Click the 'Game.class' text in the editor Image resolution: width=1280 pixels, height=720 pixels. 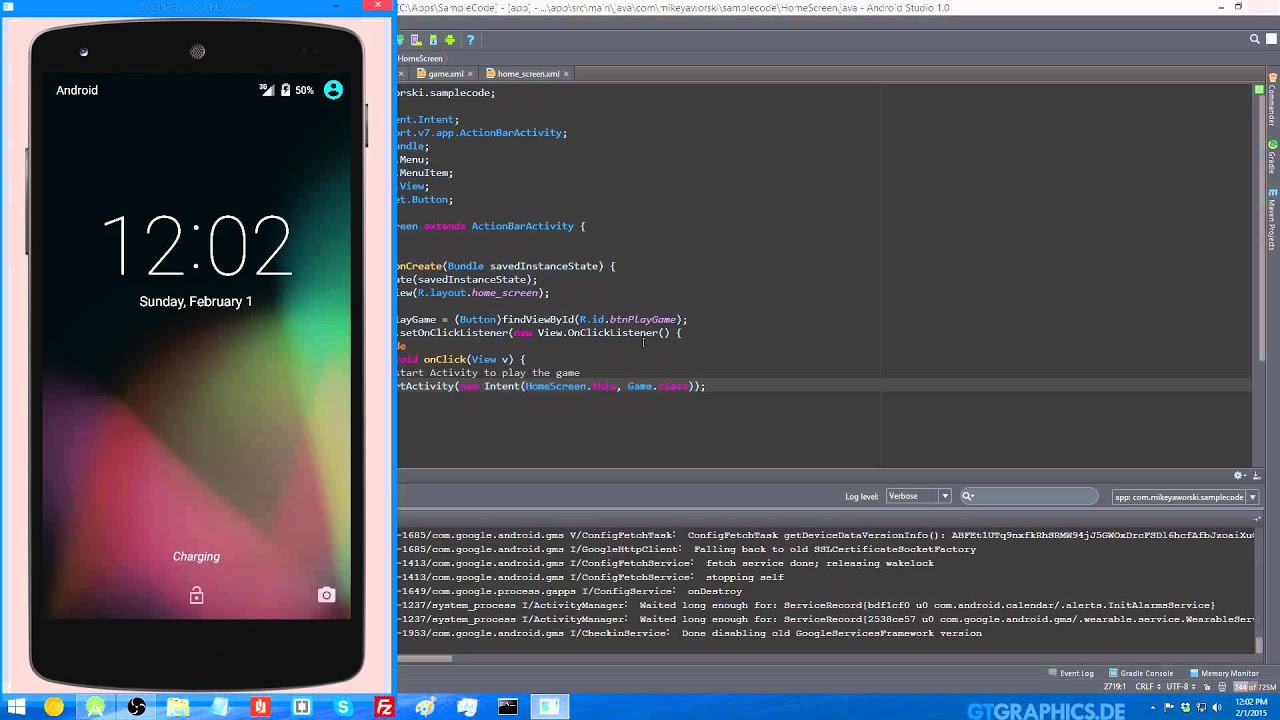[x=658, y=386]
